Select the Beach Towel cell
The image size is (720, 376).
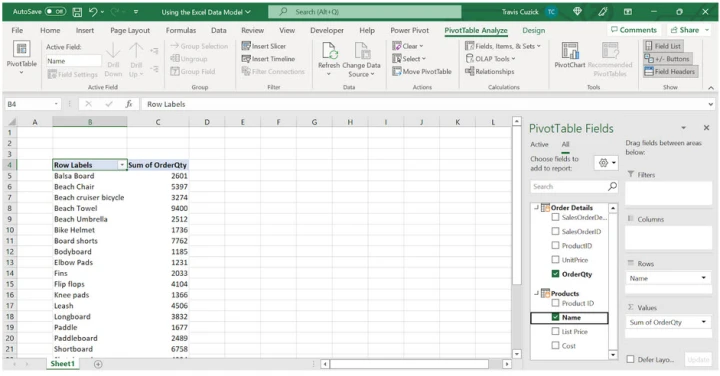pyautogui.click(x=90, y=208)
